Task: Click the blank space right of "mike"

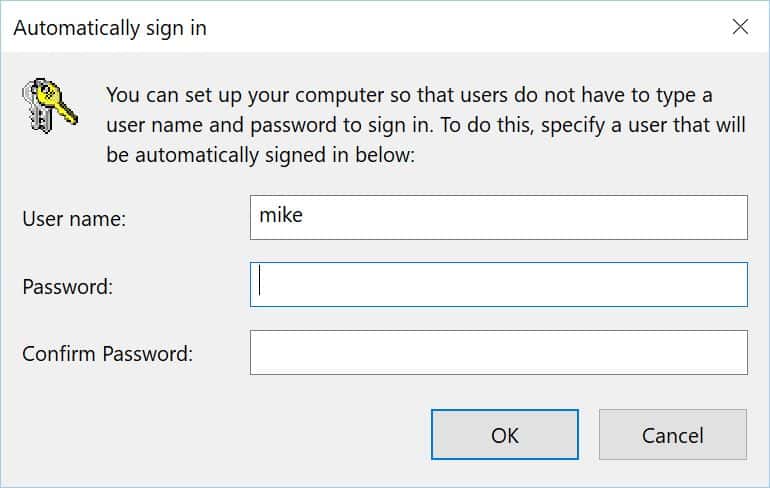Action: (x=523, y=217)
